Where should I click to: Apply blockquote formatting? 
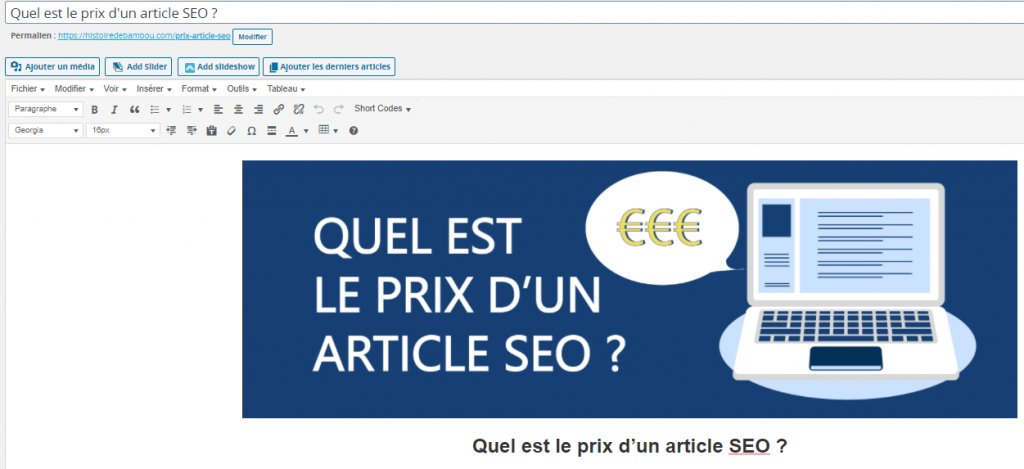click(x=135, y=110)
